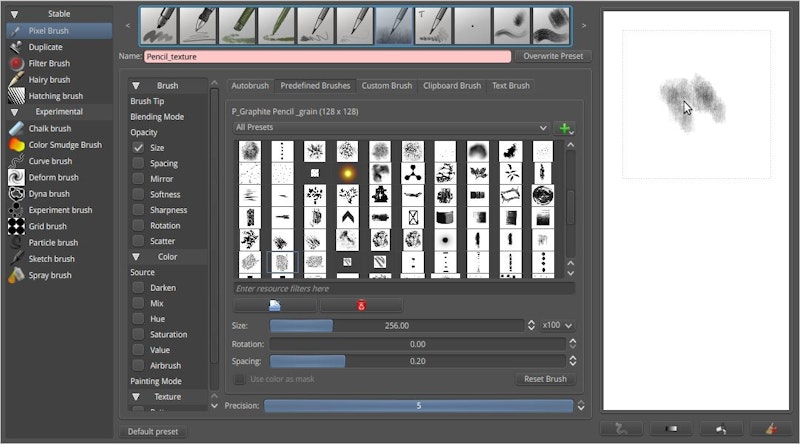Toggle the Airbrush checkbox
The width and height of the screenshot is (800, 444).
[139, 366]
